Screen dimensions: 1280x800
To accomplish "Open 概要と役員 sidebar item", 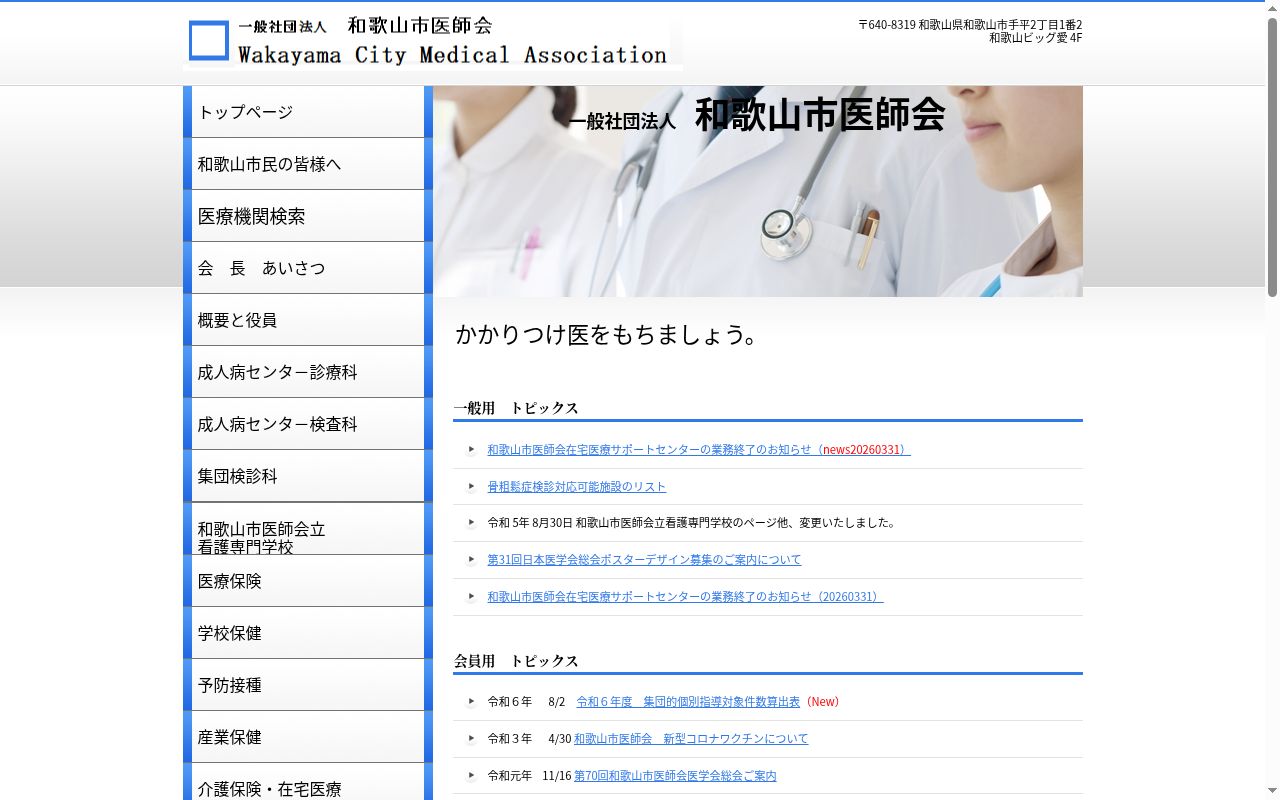I will pyautogui.click(x=308, y=320).
